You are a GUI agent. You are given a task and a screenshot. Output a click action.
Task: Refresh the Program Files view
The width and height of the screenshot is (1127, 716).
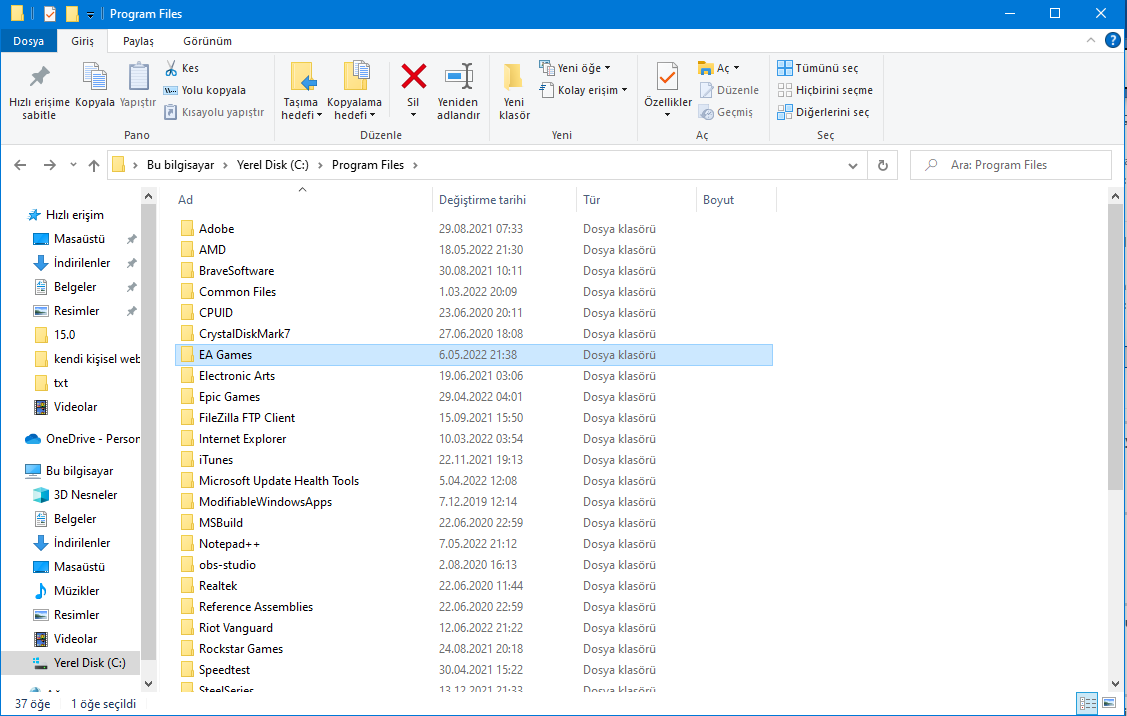[x=883, y=165]
